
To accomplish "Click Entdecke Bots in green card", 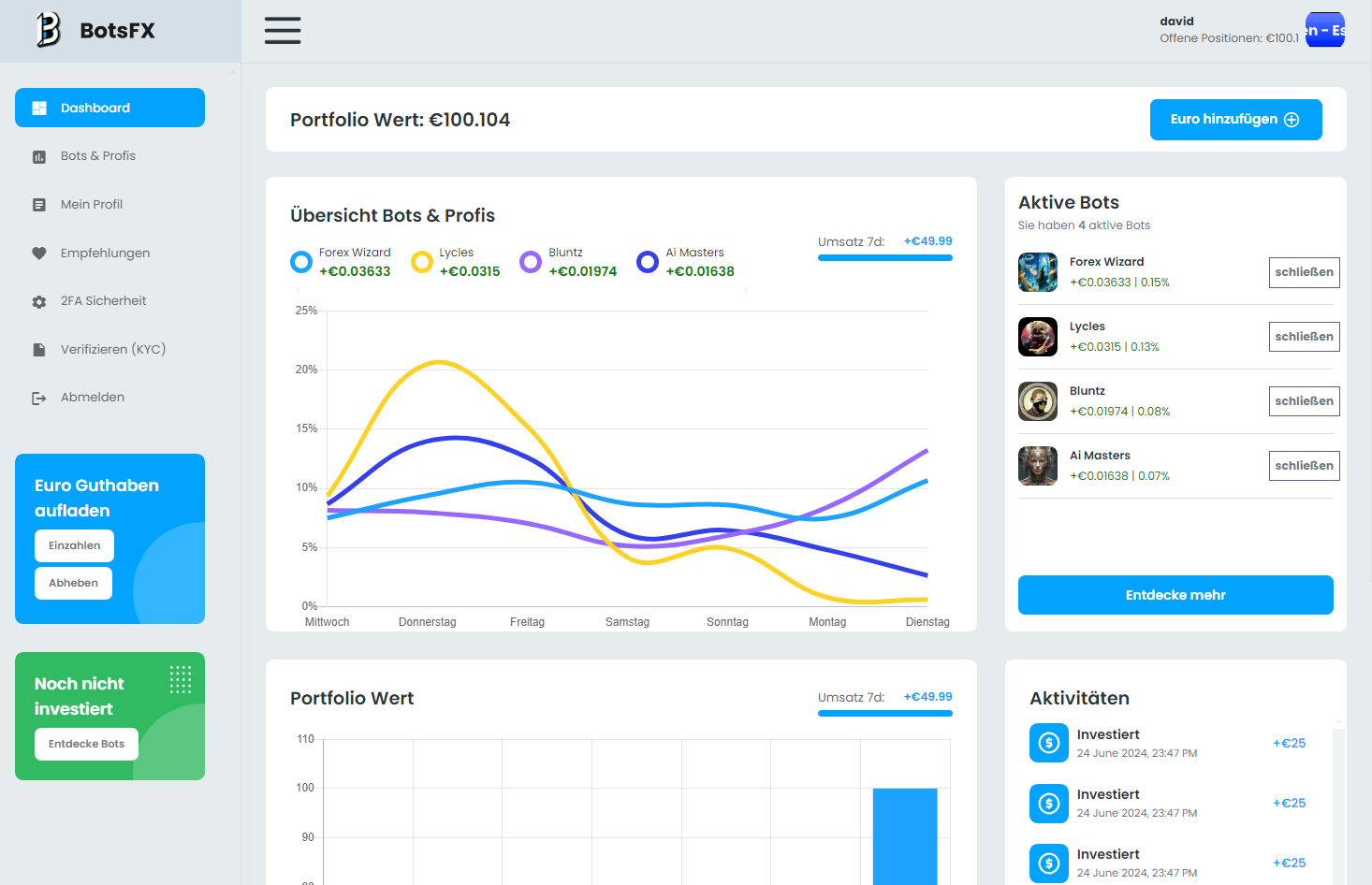I will 86,745.
